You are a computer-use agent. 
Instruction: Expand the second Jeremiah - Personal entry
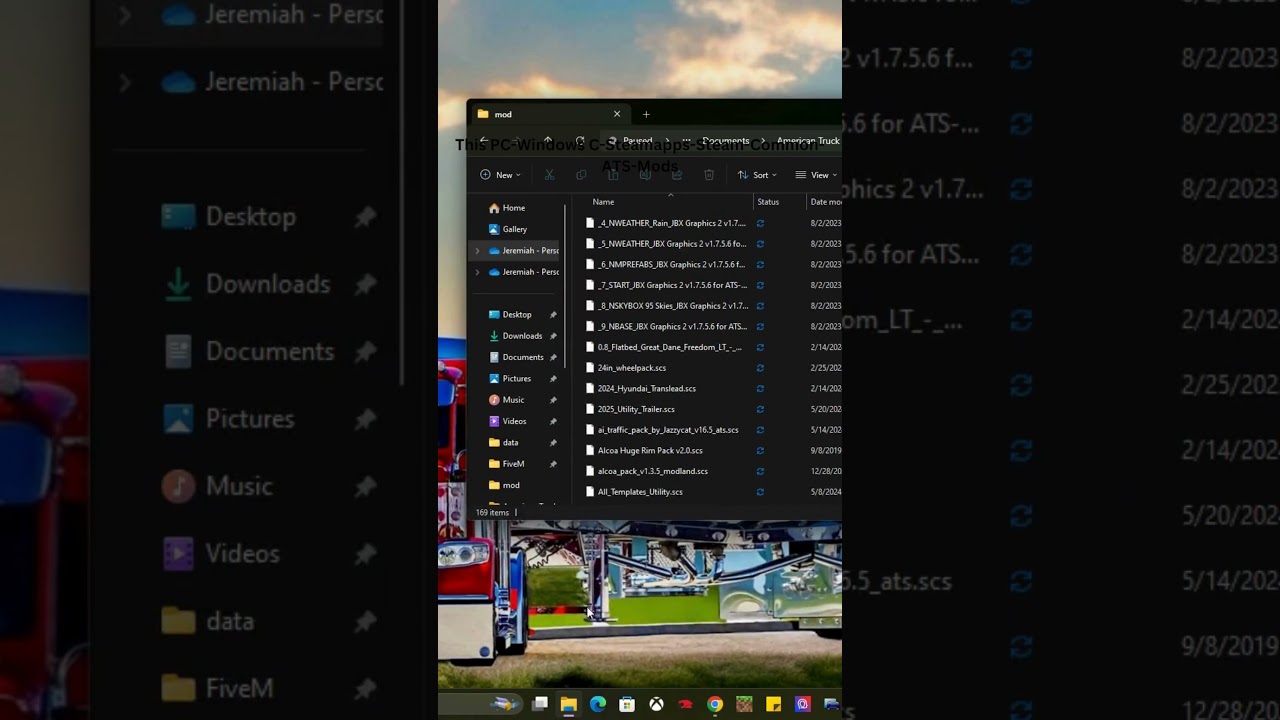[x=477, y=272]
